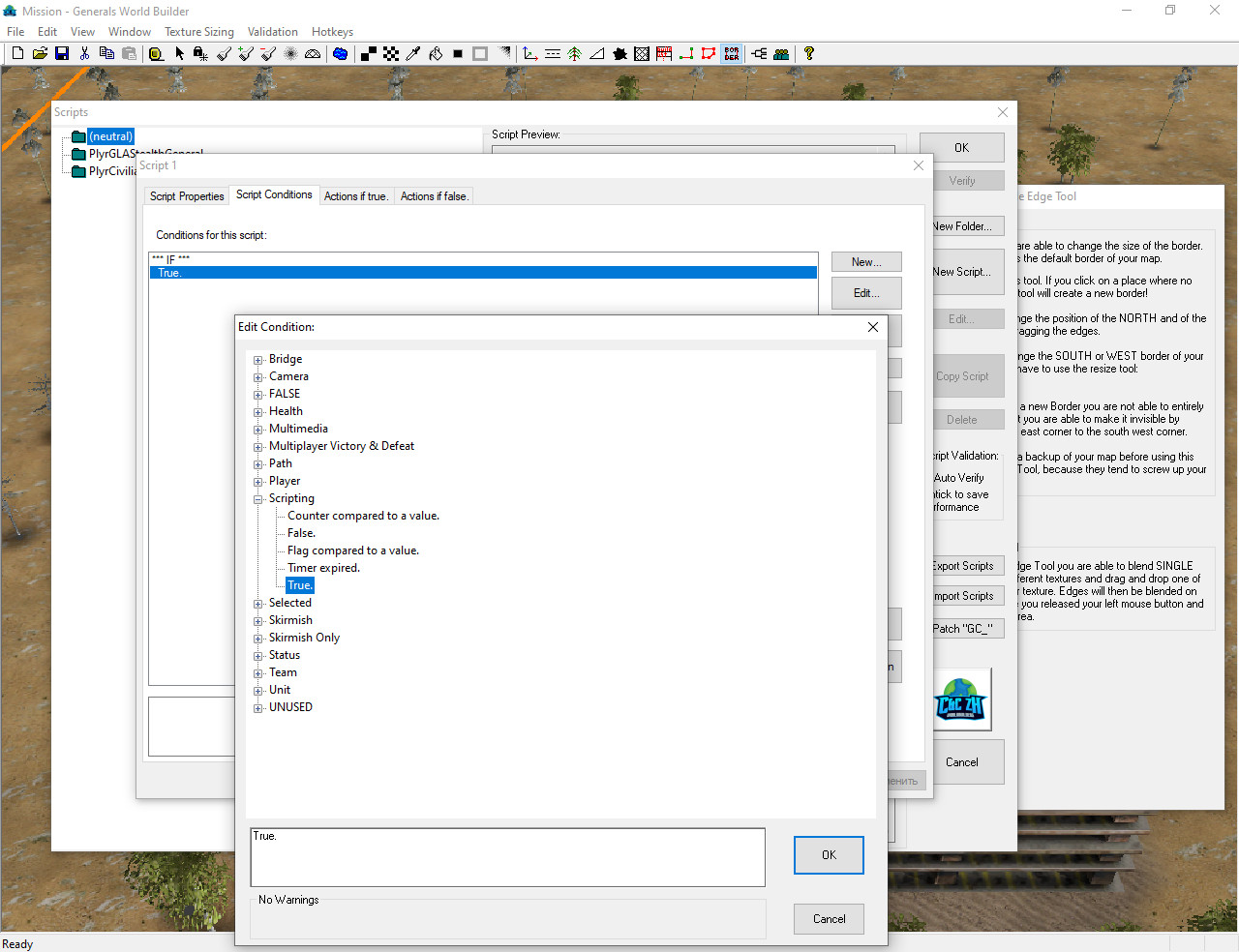This screenshot has width=1239, height=952.
Task: Close the Edit Condition dialog
Action: (x=873, y=327)
